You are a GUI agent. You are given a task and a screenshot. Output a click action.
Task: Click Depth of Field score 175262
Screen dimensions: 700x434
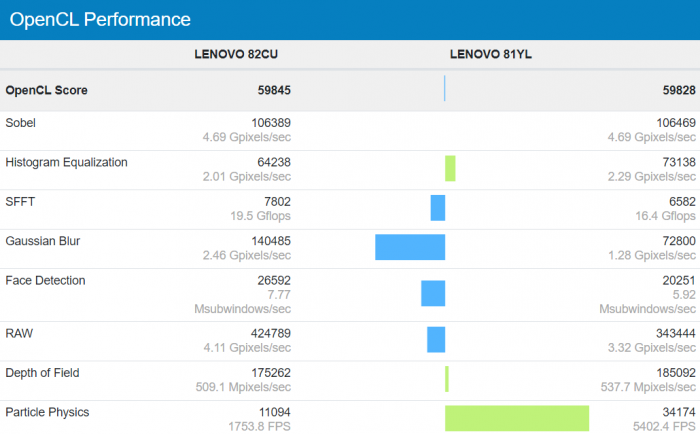pyautogui.click(x=271, y=373)
